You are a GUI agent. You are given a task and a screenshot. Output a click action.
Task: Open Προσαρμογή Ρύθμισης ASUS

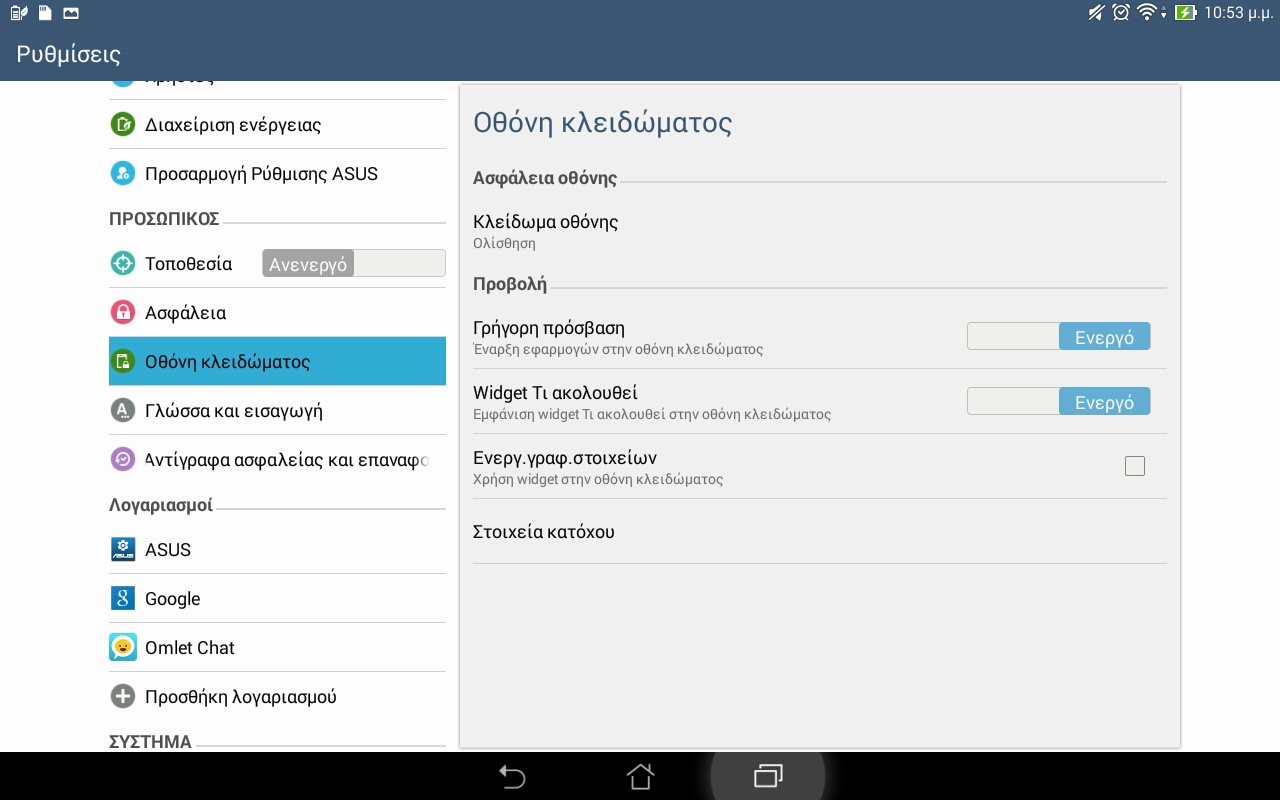tap(277, 173)
